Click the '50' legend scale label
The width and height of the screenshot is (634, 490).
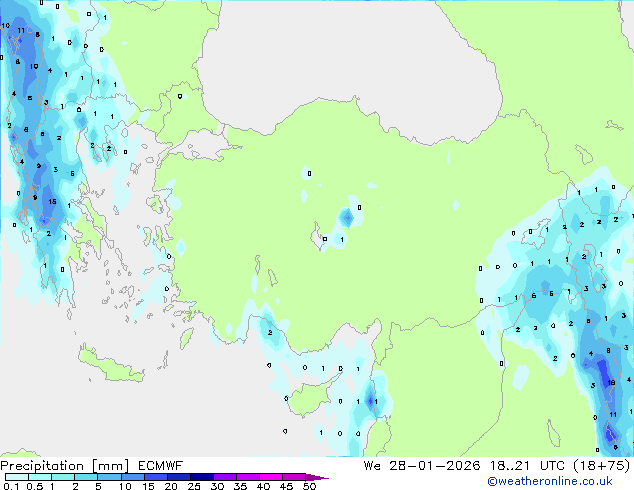coord(310,486)
